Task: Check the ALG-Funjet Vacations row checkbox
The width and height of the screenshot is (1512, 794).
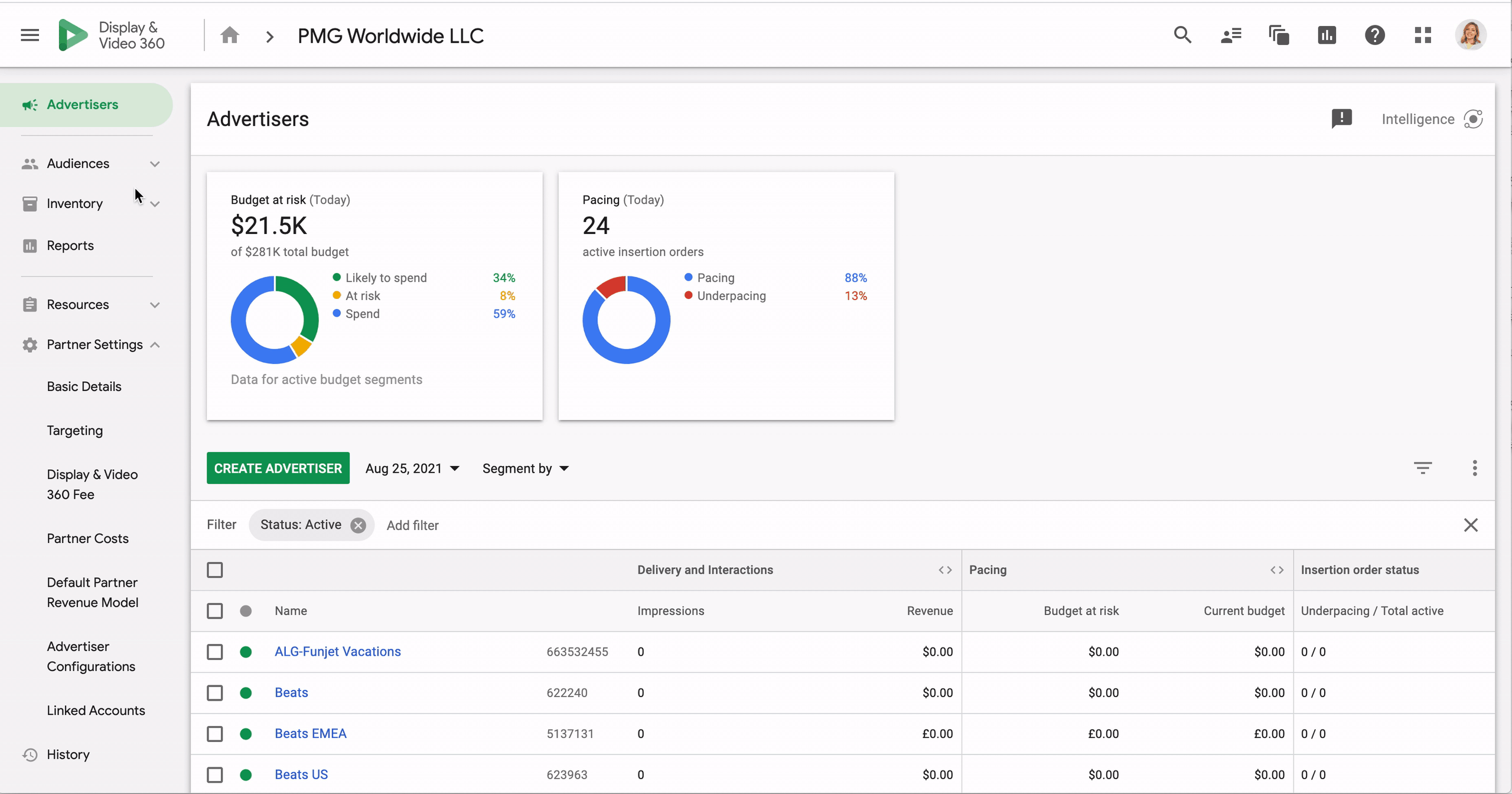Action: pos(215,652)
